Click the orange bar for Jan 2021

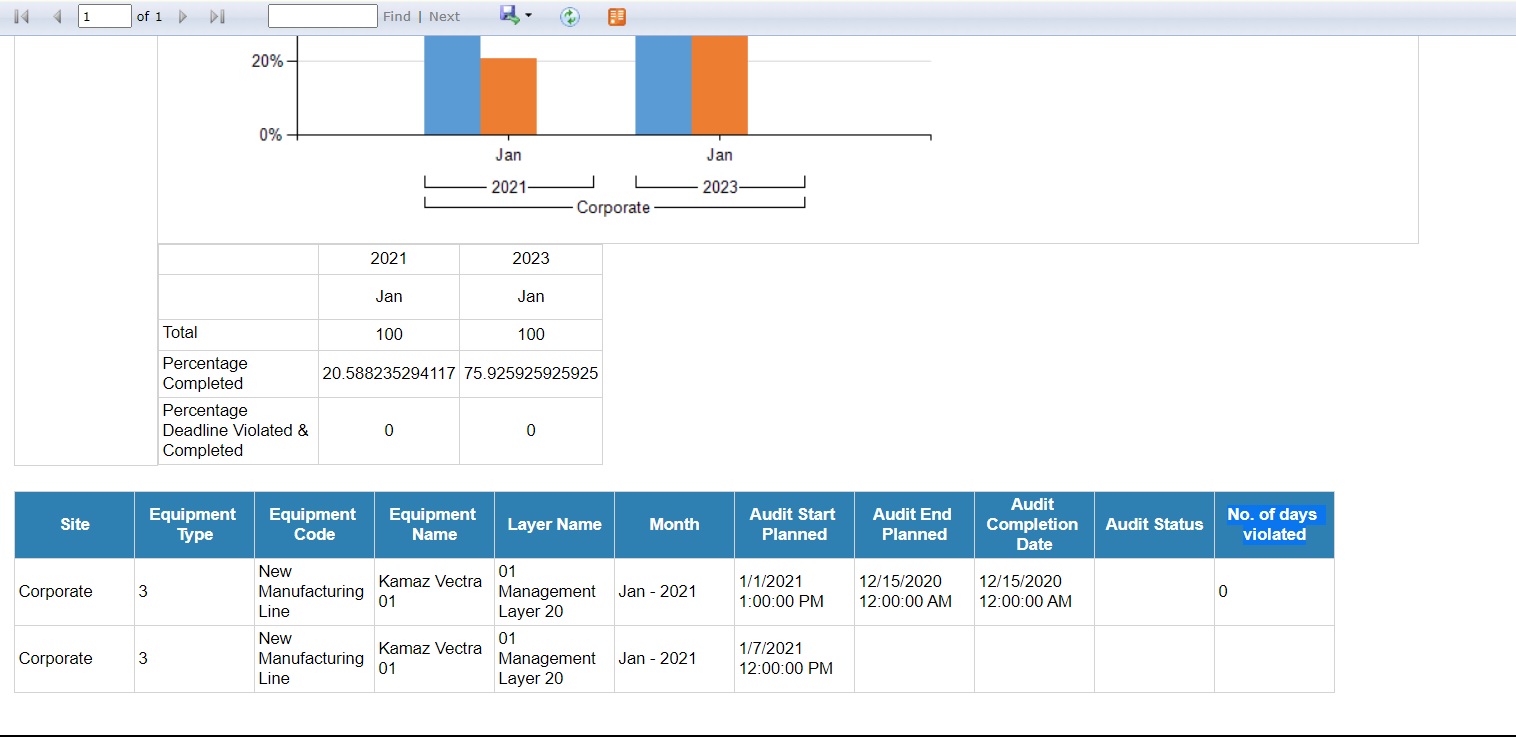[508, 96]
